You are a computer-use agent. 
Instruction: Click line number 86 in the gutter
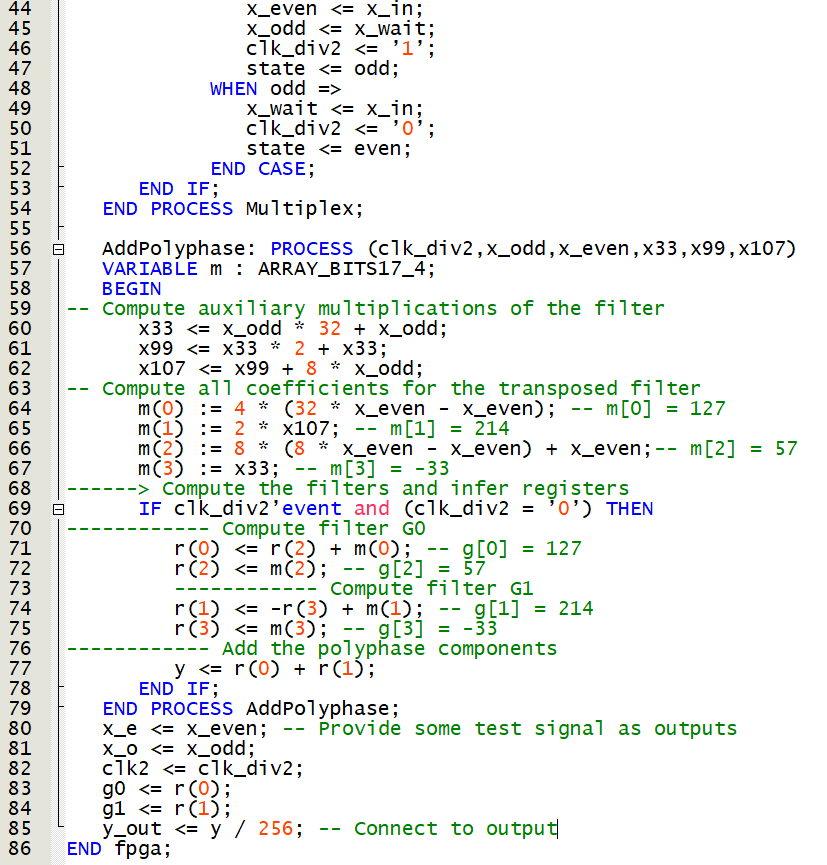point(25,848)
